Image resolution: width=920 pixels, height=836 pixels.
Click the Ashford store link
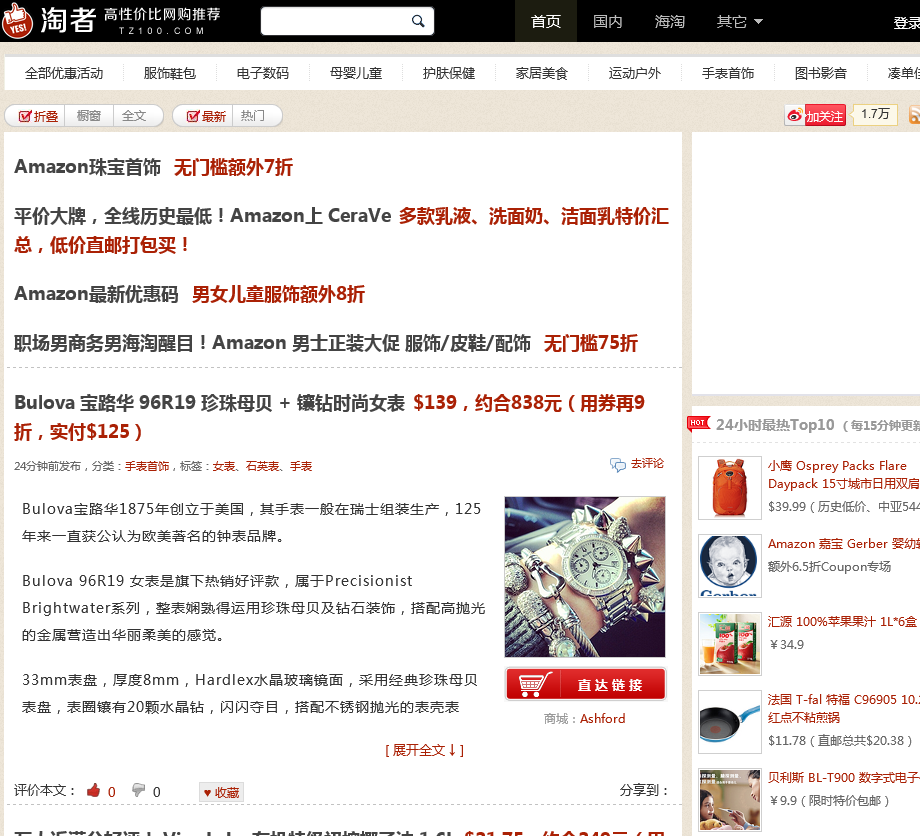(x=603, y=719)
